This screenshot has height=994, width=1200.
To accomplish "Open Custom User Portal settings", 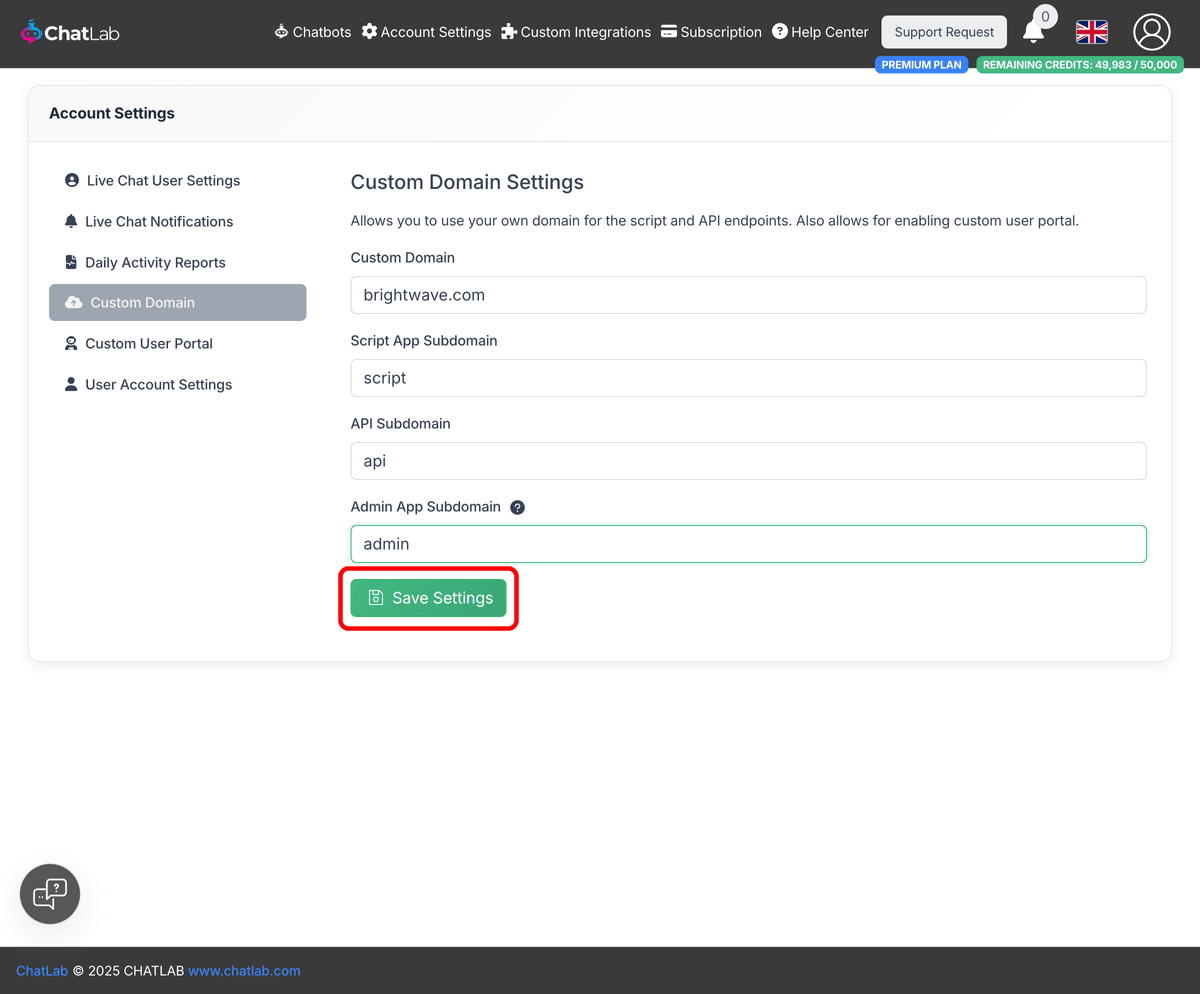I will 150,343.
